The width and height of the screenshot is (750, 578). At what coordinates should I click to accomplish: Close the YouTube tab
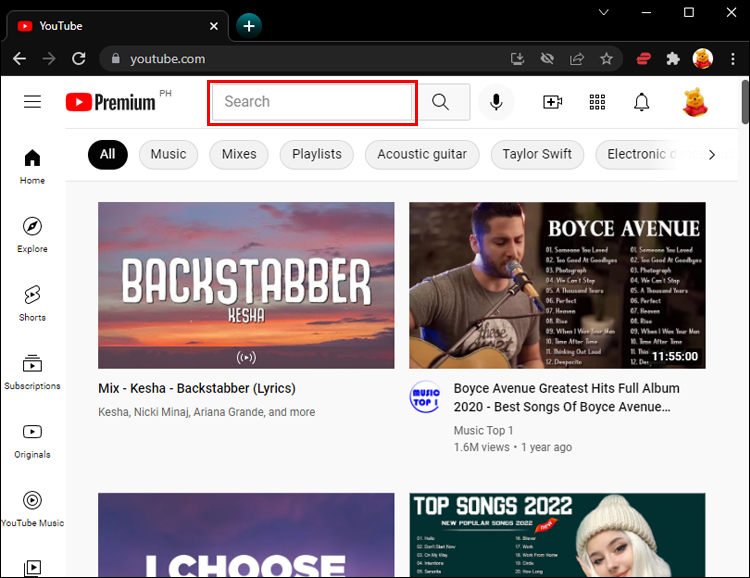(214, 26)
